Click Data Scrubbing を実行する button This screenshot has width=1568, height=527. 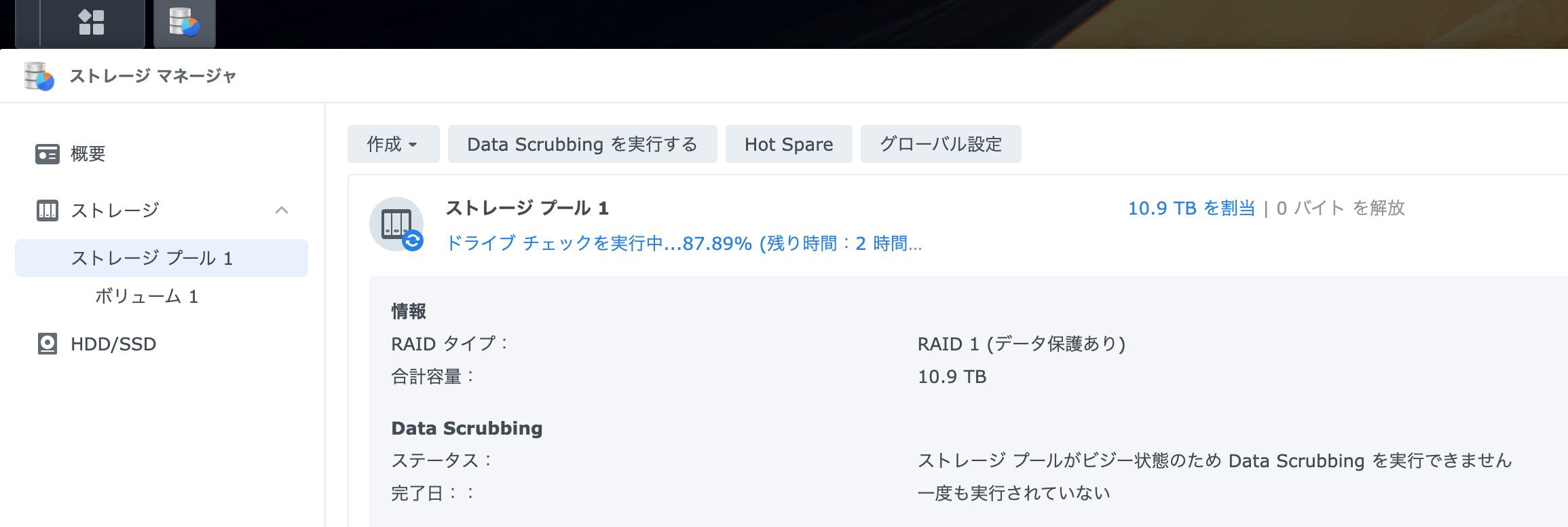582,144
